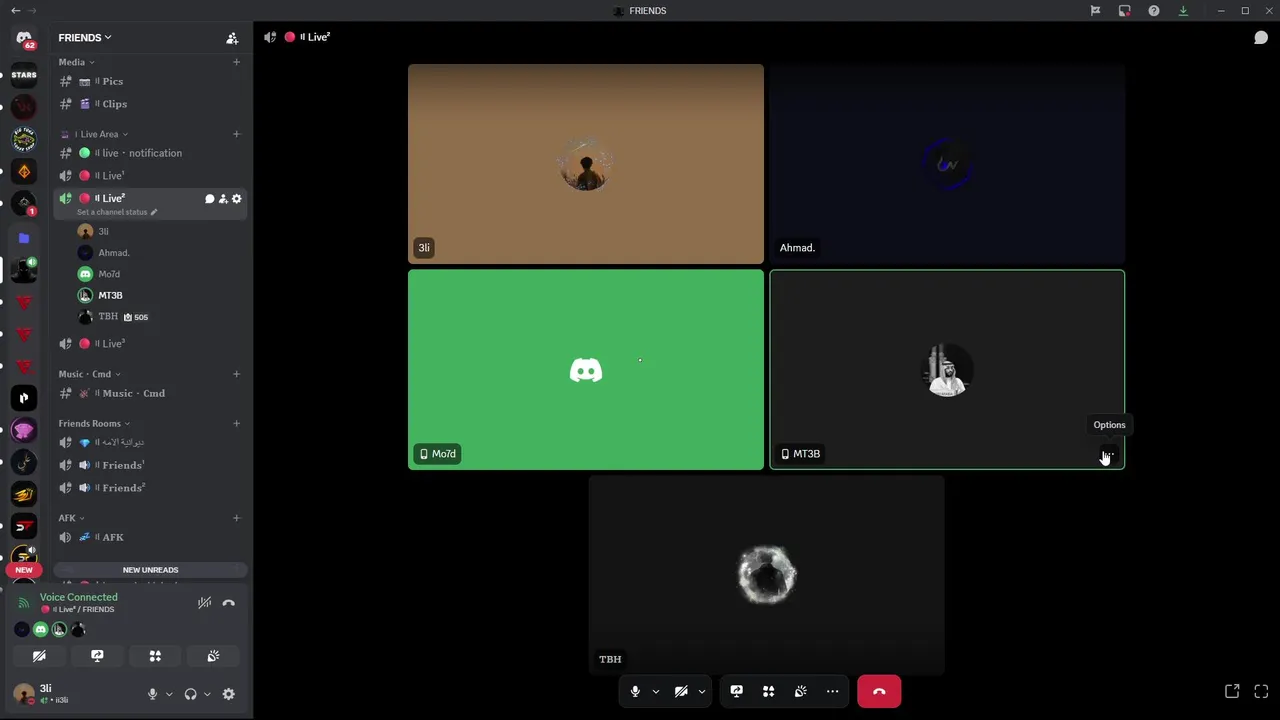Pop out the call window
The image size is (1280, 720).
[x=1232, y=691]
